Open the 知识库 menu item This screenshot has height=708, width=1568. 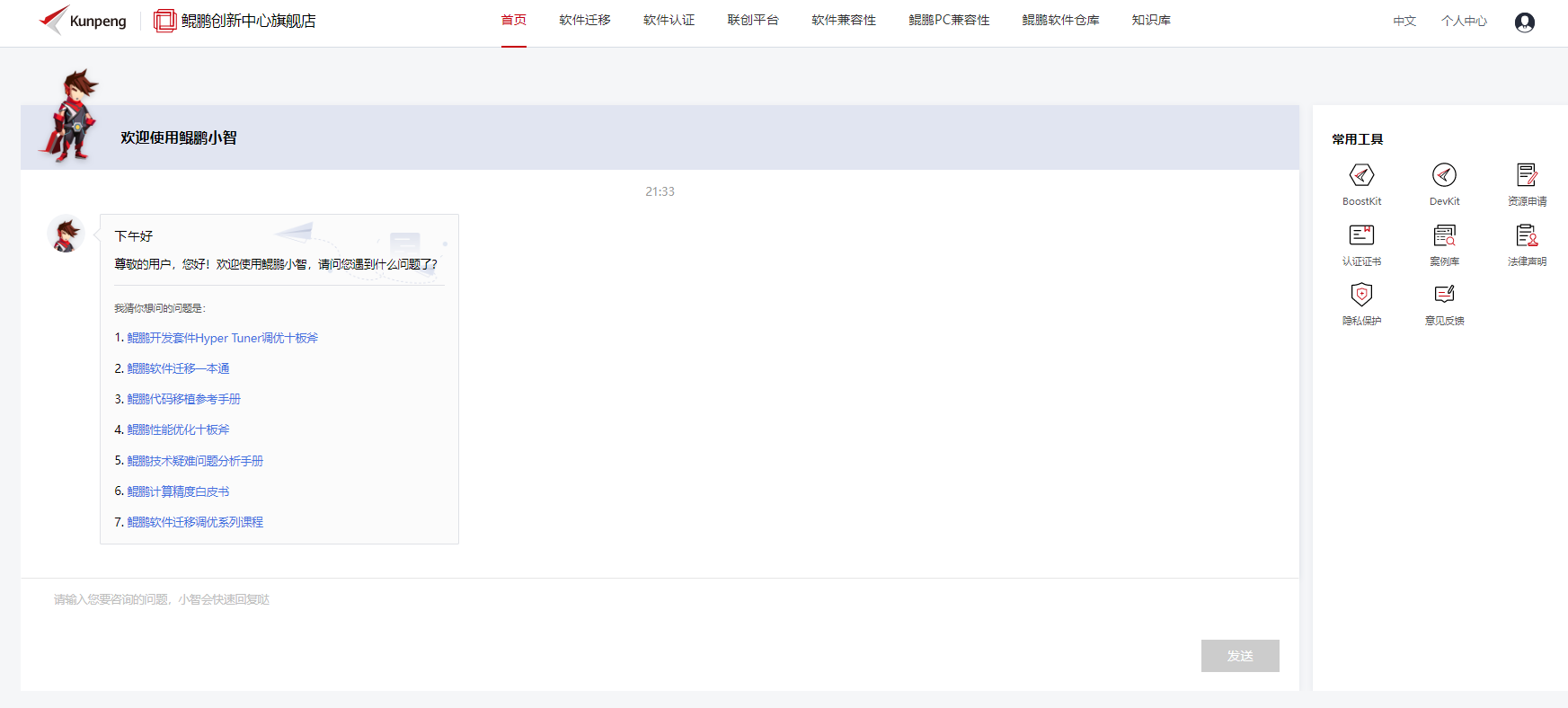click(x=1151, y=21)
